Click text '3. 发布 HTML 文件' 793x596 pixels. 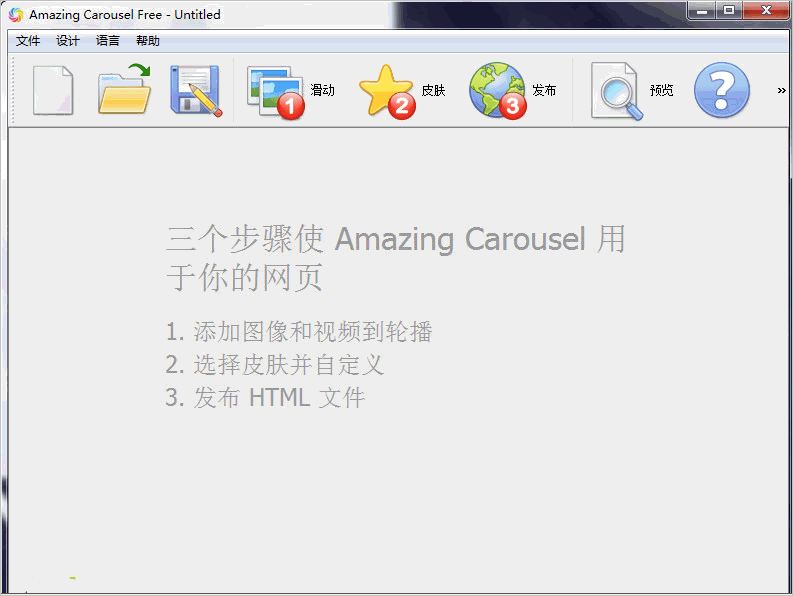tap(266, 398)
